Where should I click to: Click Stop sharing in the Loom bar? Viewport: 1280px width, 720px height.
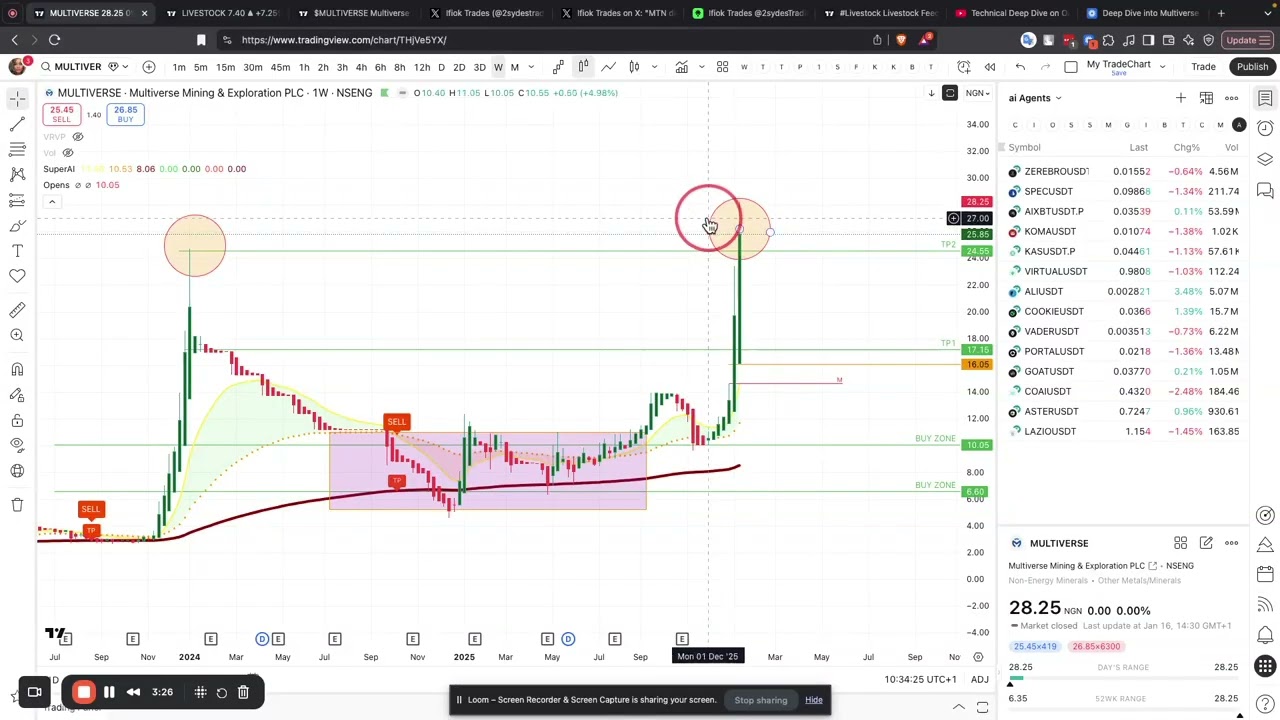pos(761,700)
